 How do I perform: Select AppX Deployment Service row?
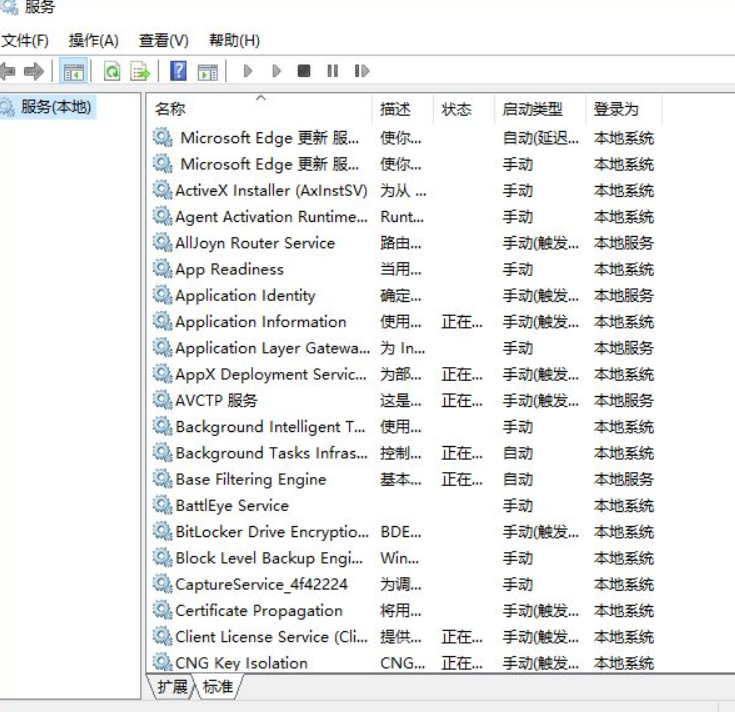click(404, 374)
